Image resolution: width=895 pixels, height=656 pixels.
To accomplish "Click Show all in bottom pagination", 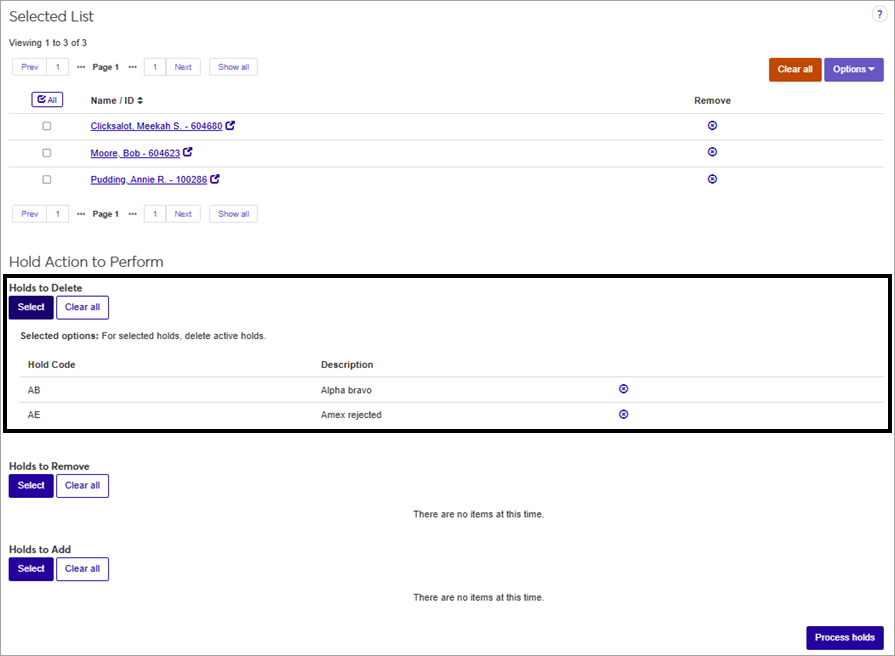I will pos(233,214).
